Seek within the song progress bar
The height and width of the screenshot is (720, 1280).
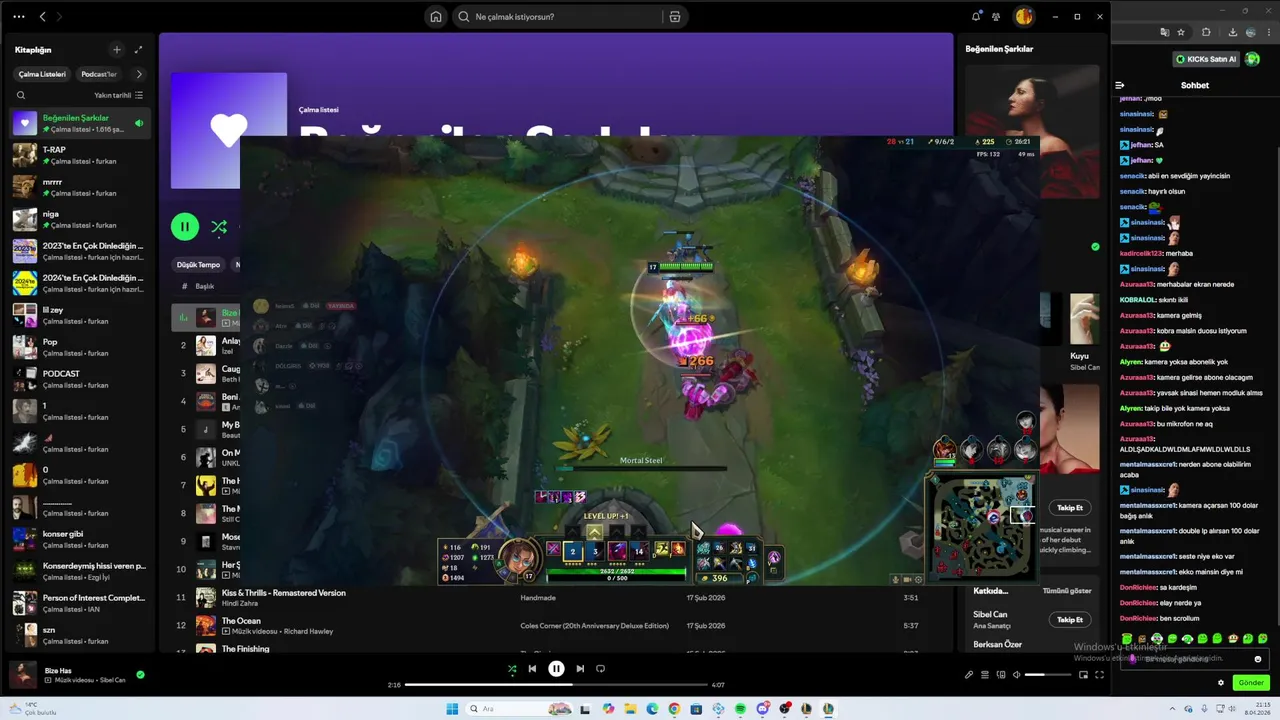[x=555, y=685]
